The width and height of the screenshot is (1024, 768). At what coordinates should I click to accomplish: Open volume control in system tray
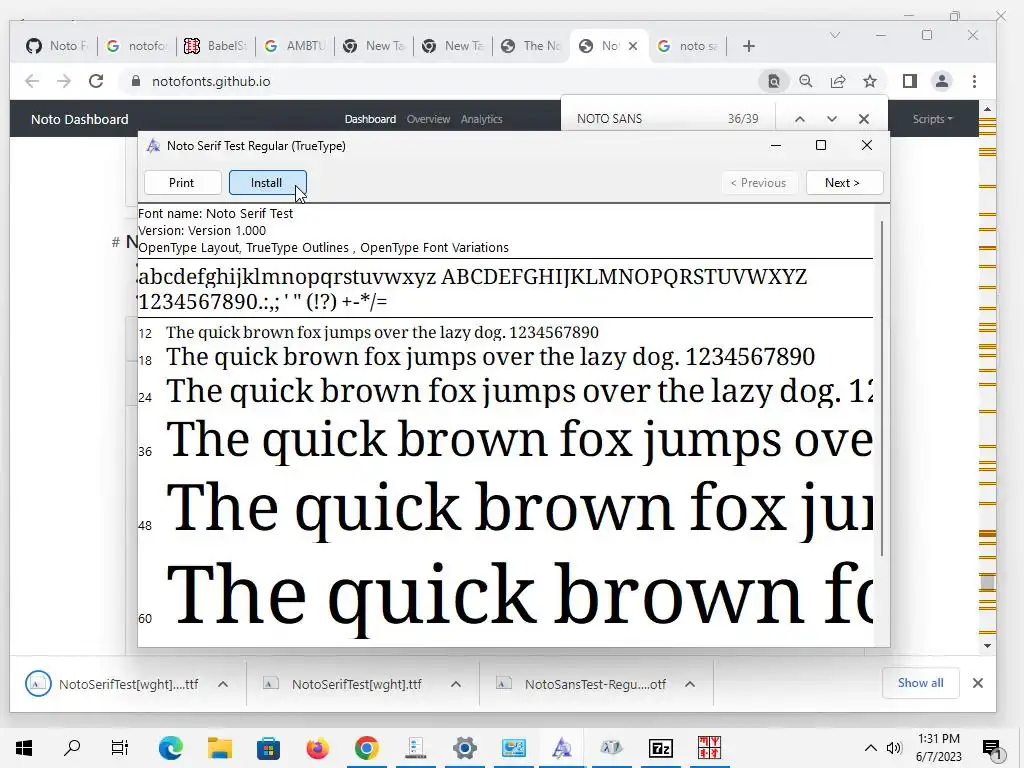coord(894,748)
